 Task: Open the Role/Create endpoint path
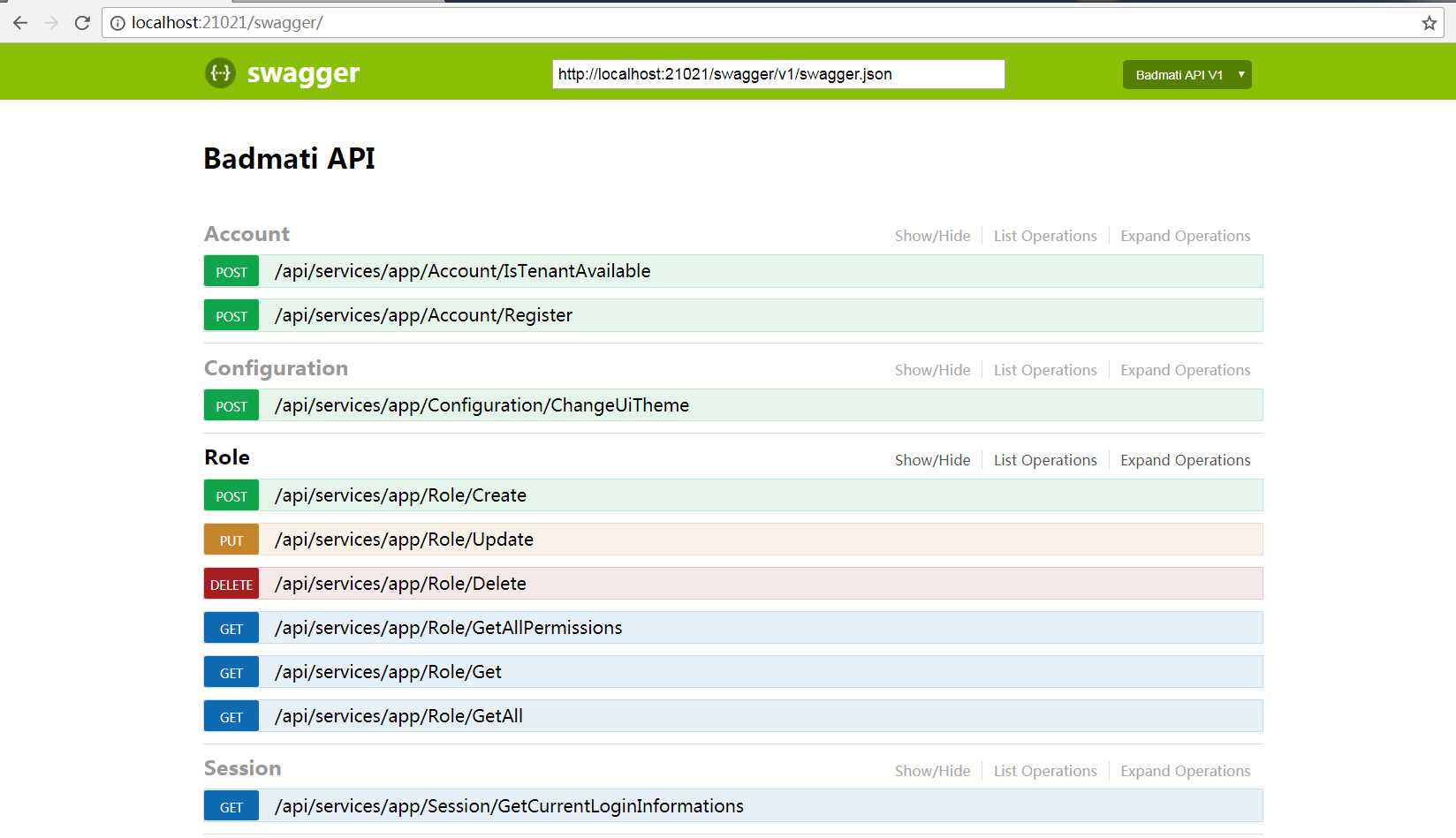[x=400, y=495]
